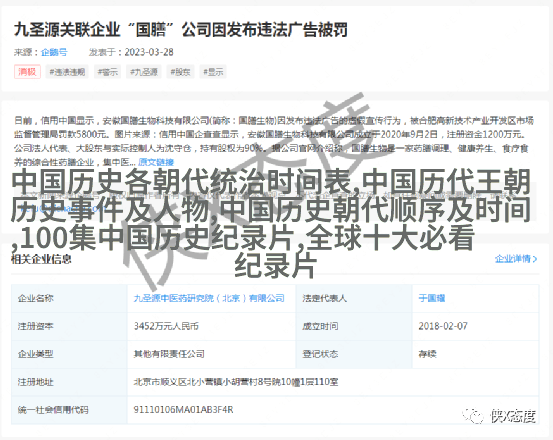Viewport: 553px width, 440px height.
Task: Select registration status 存续
Action: [x=427, y=354]
